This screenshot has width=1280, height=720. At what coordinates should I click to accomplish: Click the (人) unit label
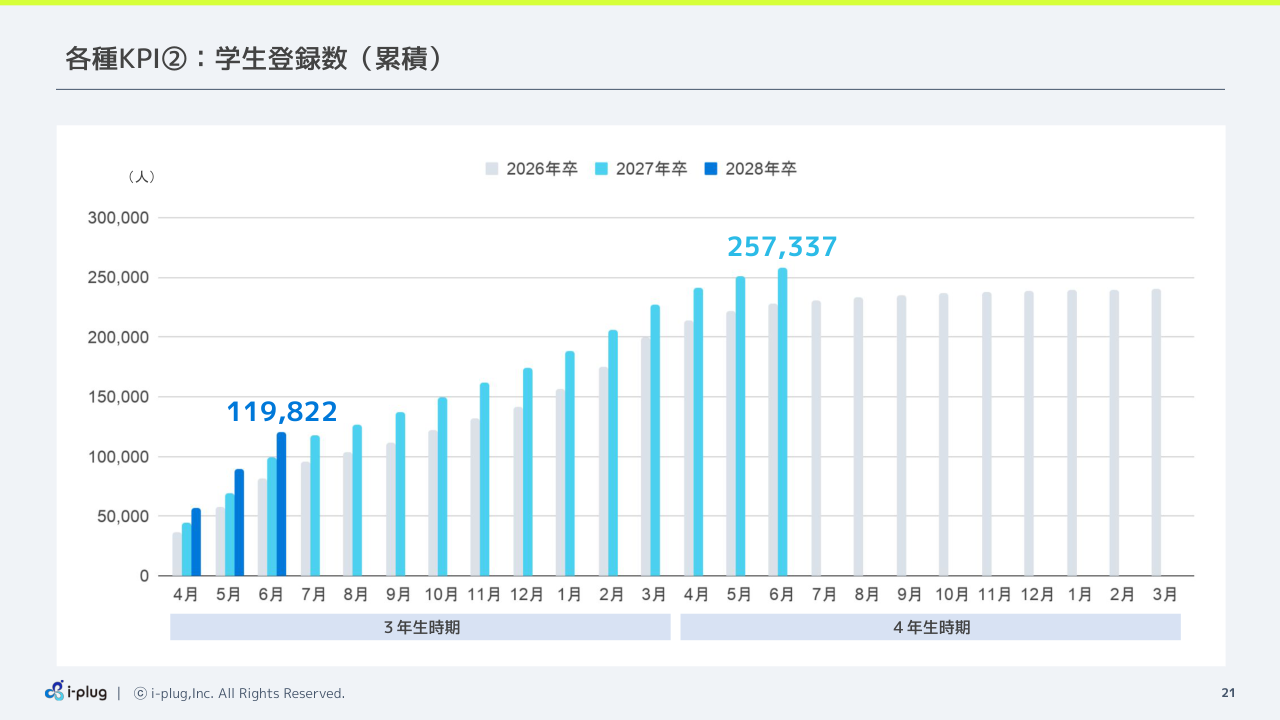pos(141,176)
